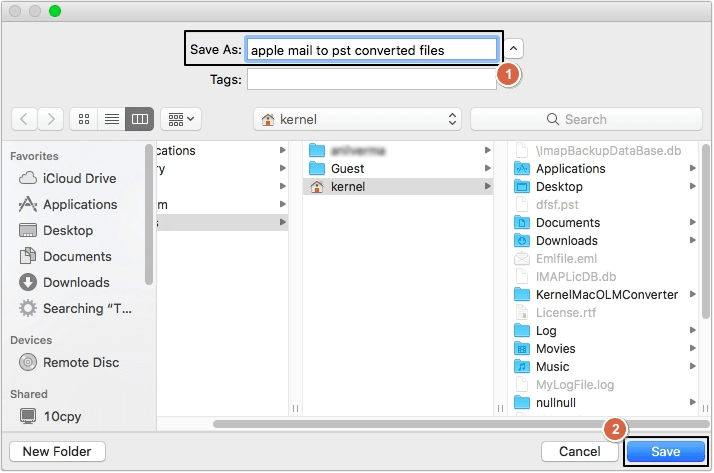714x473 pixels.
Task: Expand arrow next to kernel folder
Action: pos(488,186)
